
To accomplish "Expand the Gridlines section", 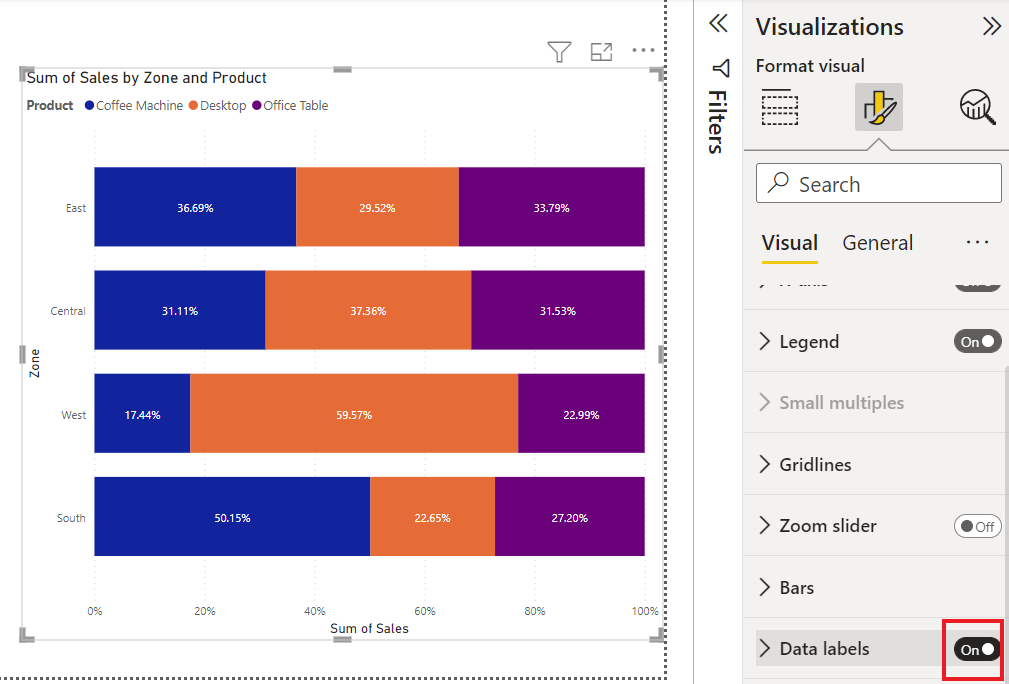I will [x=764, y=464].
